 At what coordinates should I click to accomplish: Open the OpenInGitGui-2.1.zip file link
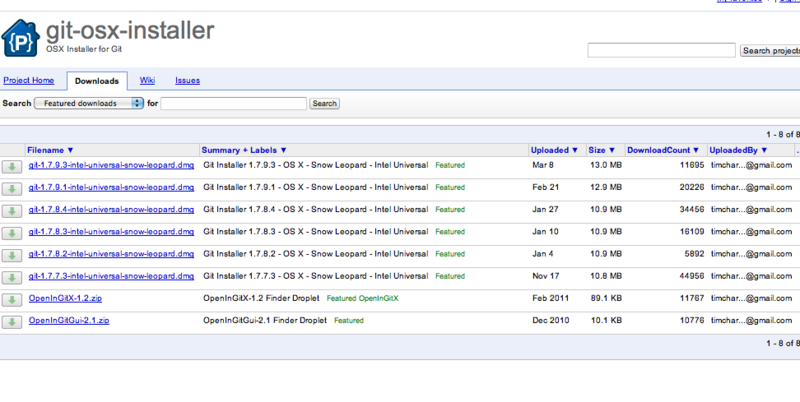tap(69, 320)
